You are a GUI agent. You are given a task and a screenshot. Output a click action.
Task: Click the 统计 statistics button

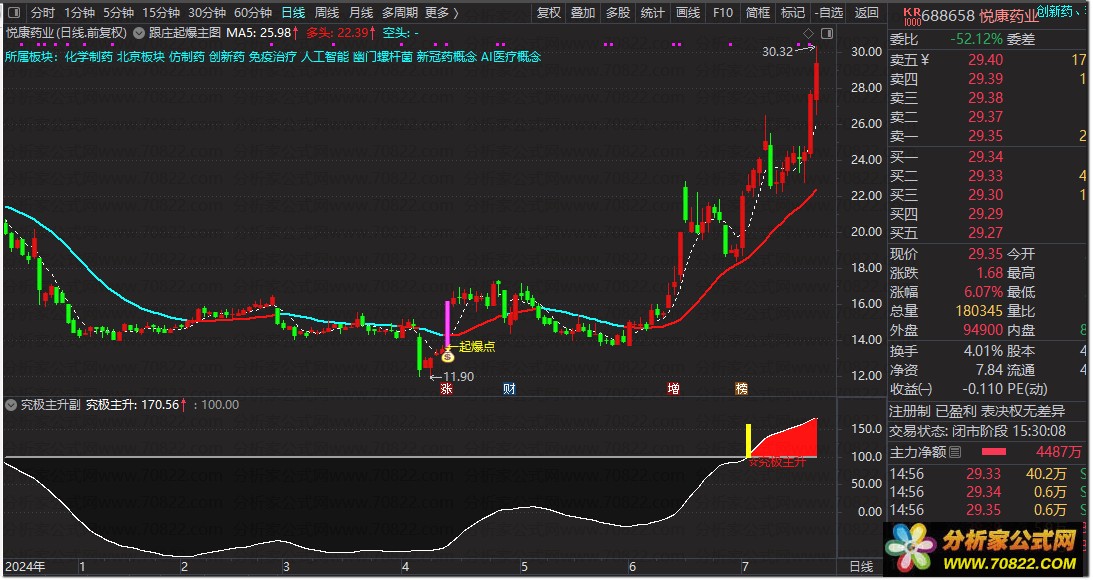point(652,13)
